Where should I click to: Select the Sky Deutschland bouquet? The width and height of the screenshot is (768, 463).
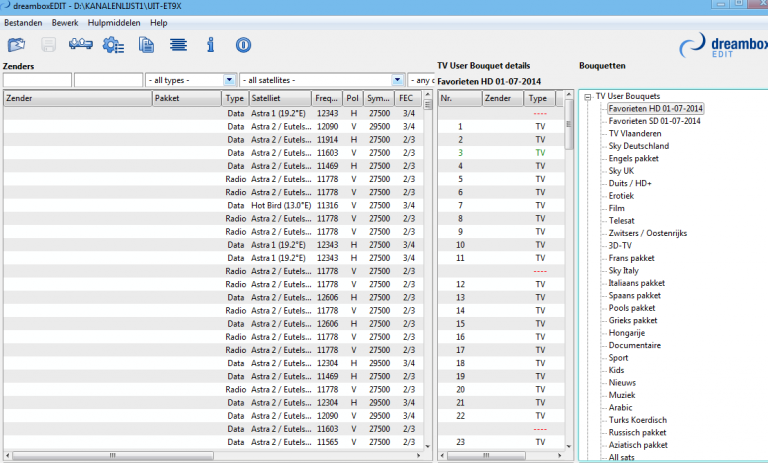pyautogui.click(x=638, y=146)
